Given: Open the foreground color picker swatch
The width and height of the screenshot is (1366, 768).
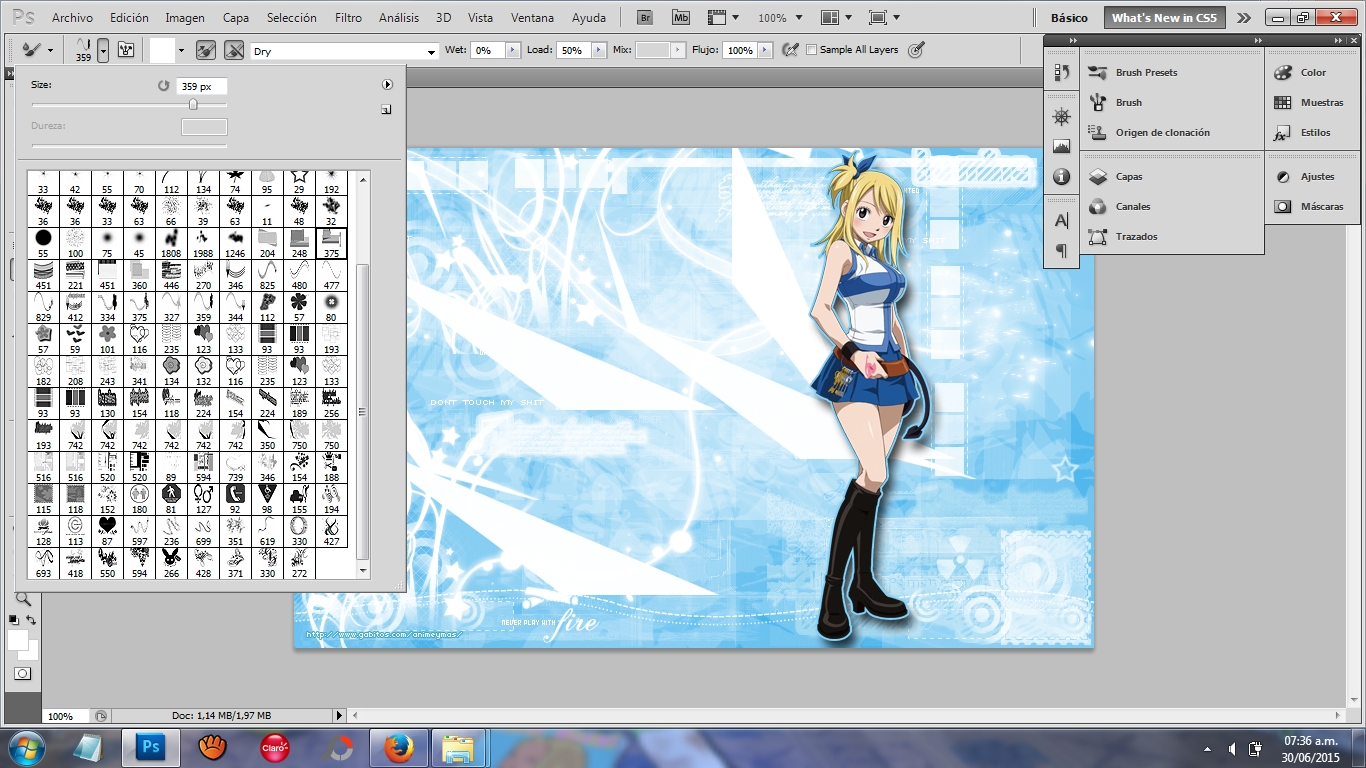Looking at the screenshot, I should pos(17,639).
